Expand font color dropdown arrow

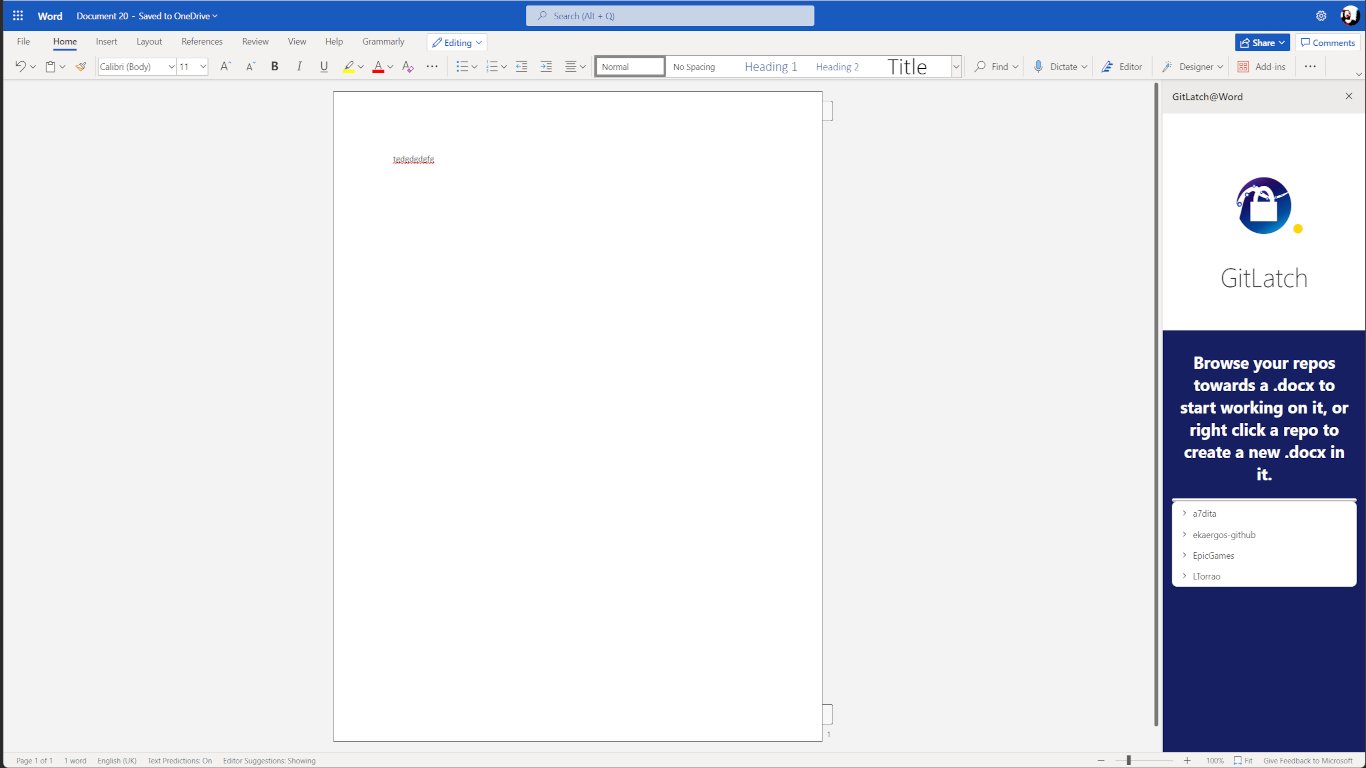pos(390,67)
